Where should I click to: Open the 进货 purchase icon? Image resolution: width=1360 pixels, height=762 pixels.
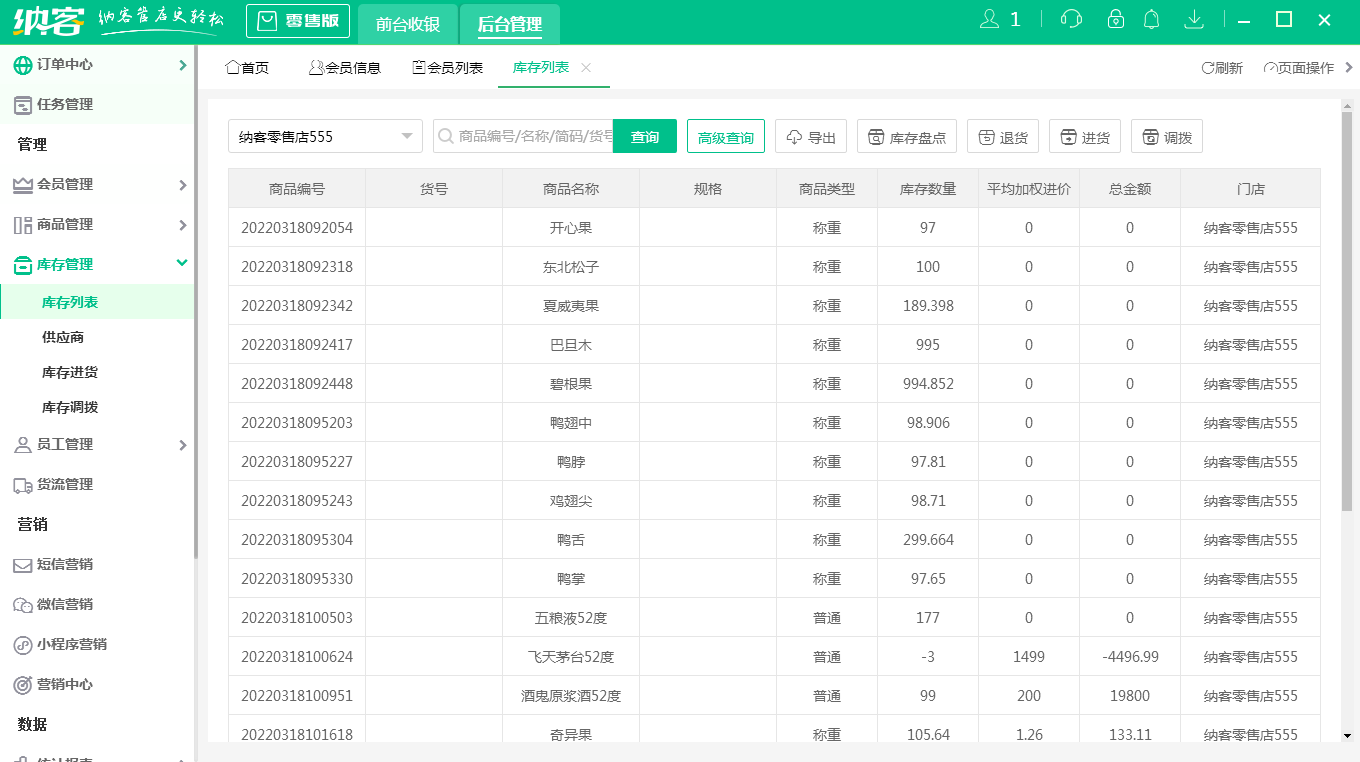[x=1084, y=136]
